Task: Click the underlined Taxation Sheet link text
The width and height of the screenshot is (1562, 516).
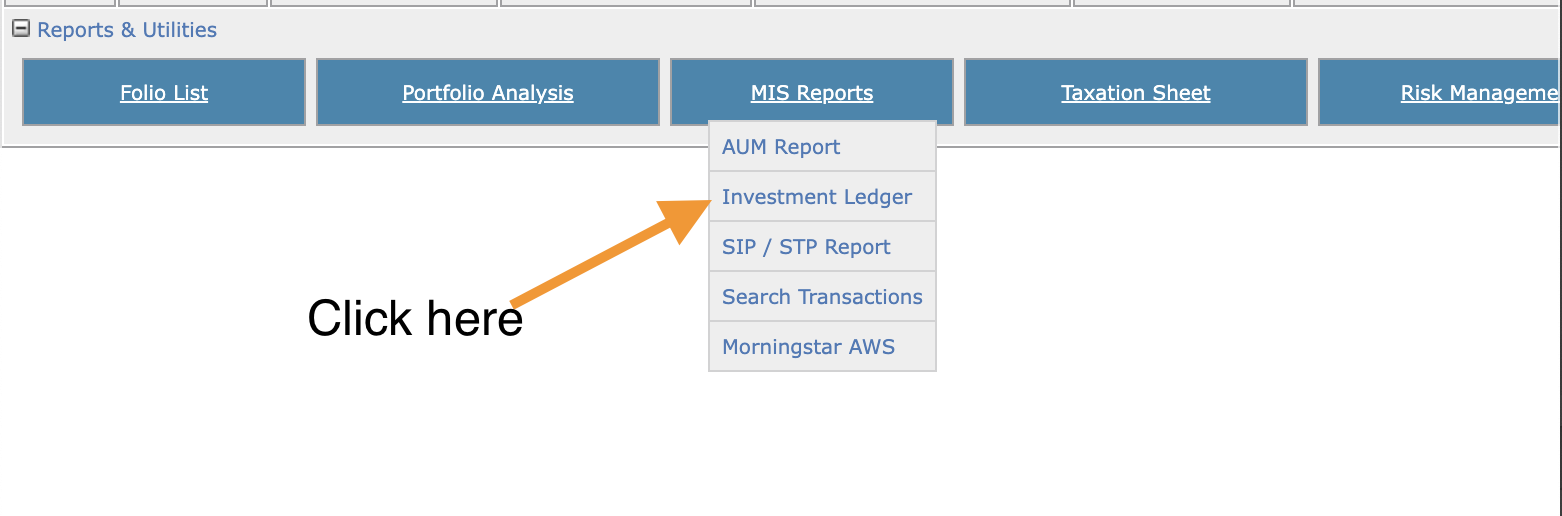Action: coord(1136,93)
